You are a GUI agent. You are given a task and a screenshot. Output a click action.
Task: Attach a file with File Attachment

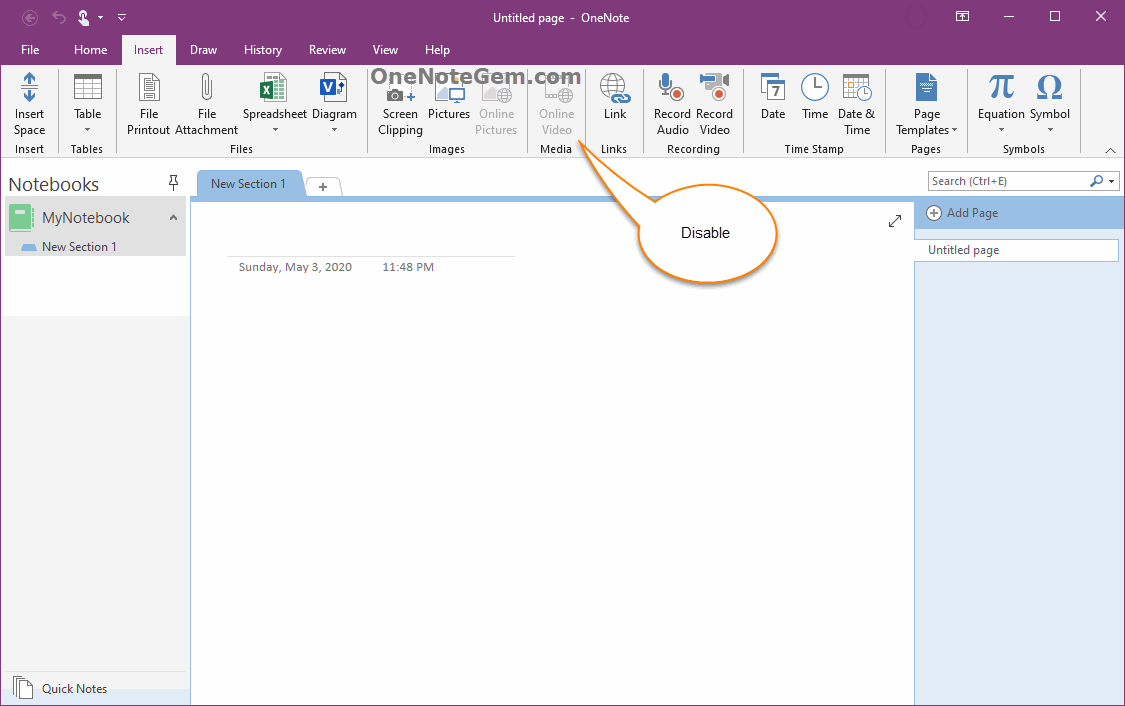pos(207,104)
